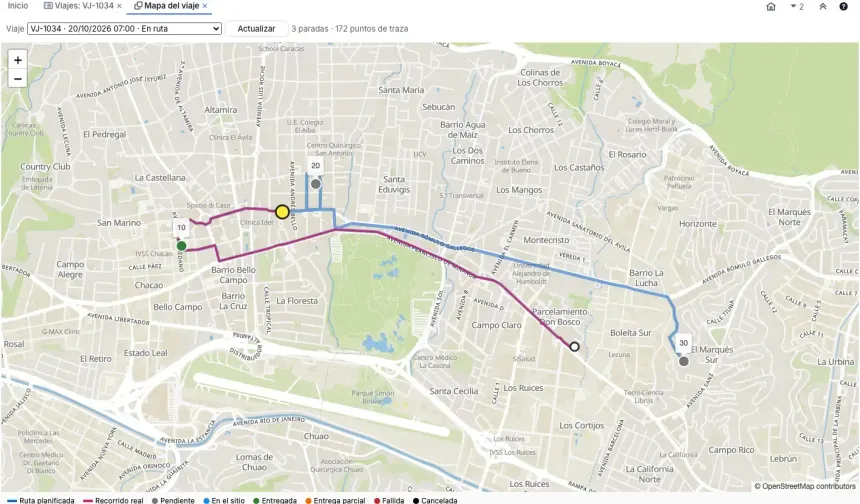Viewport: 860px width, 504px height.
Task: Click the '3 paradas · 172 puntos de traza' text
Action: 349,29
